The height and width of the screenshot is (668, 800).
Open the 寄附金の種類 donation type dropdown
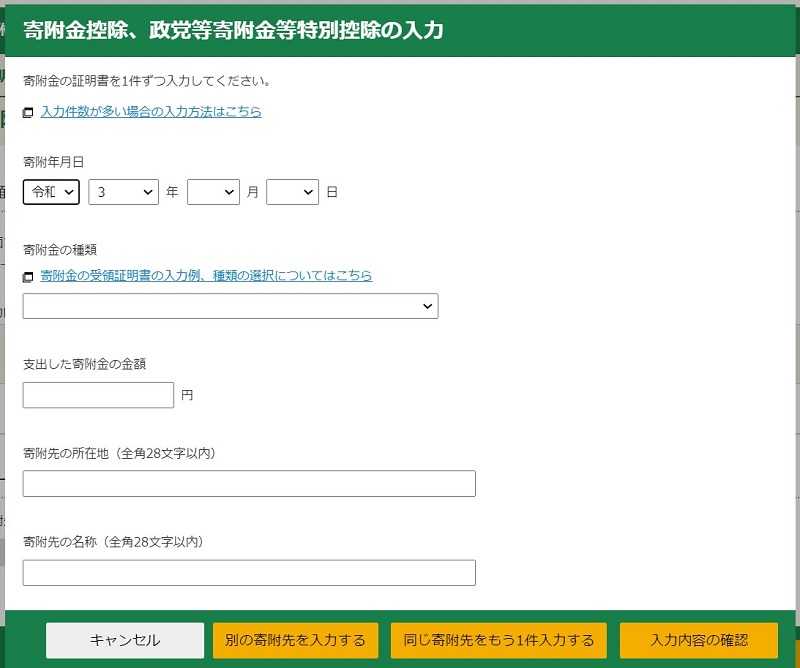click(230, 306)
